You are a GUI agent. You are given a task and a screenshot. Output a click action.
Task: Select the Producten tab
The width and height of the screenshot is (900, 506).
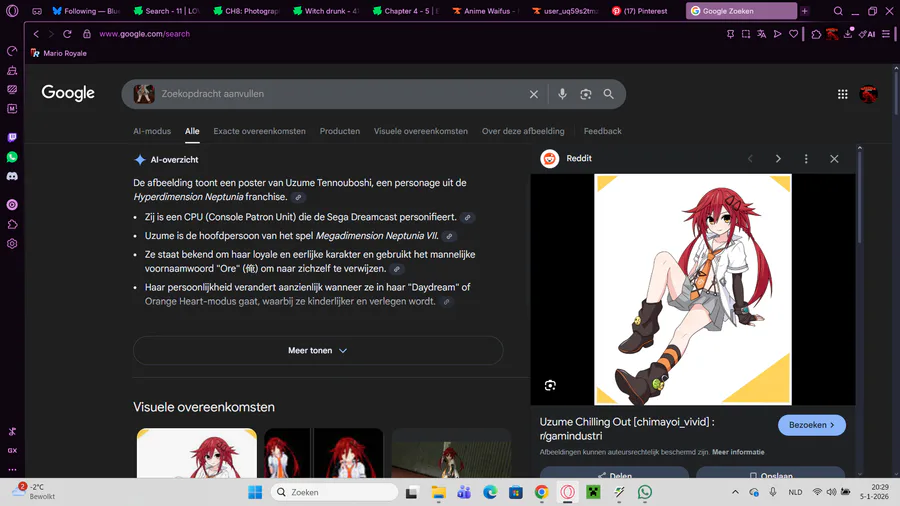pyautogui.click(x=340, y=131)
